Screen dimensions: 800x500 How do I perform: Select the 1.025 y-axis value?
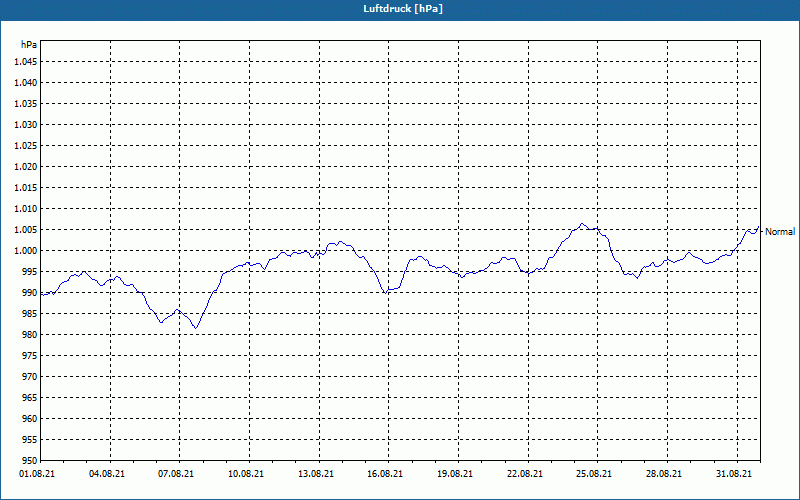click(x=24, y=145)
